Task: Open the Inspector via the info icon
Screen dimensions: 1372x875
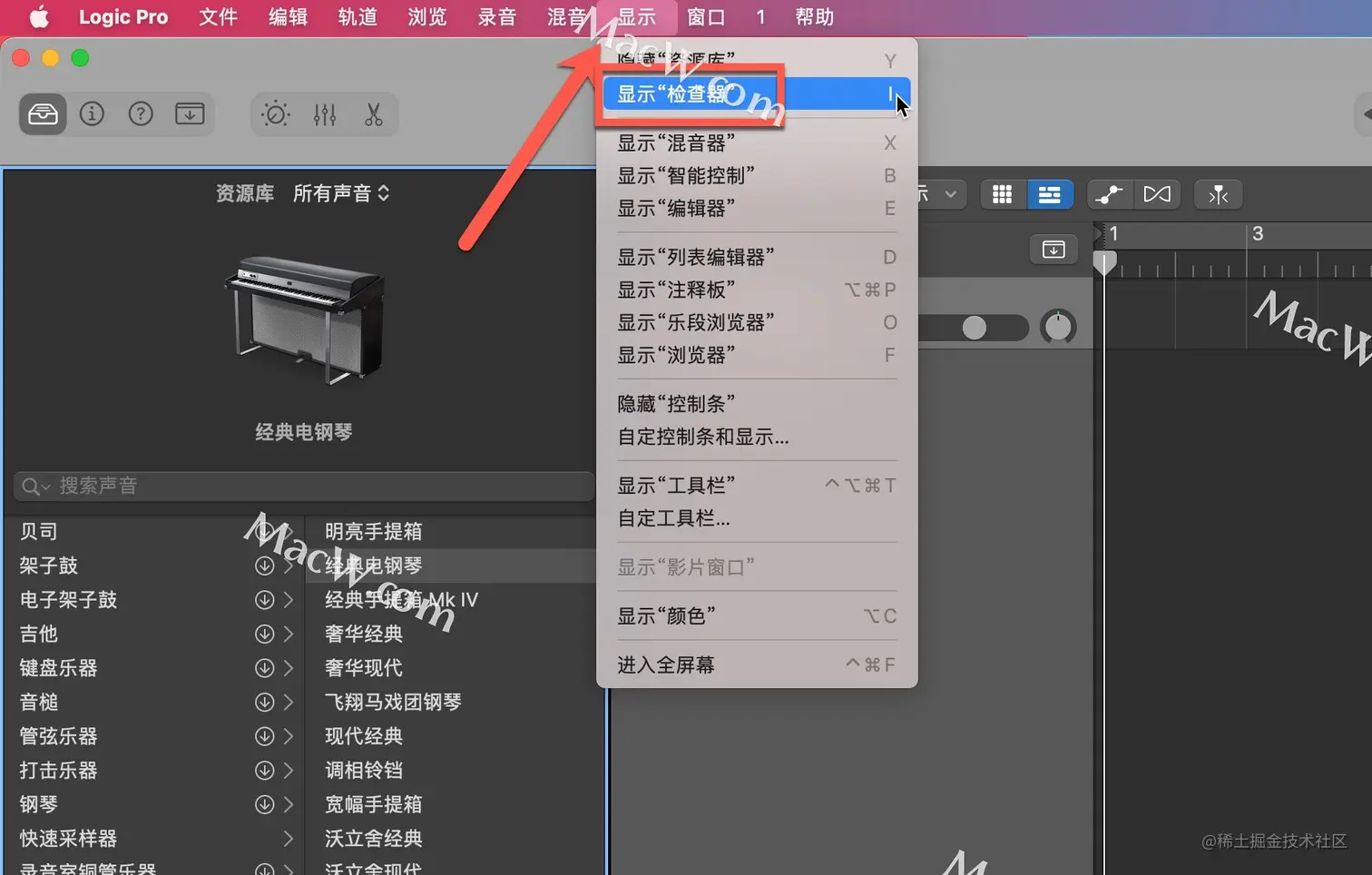Action: [92, 114]
